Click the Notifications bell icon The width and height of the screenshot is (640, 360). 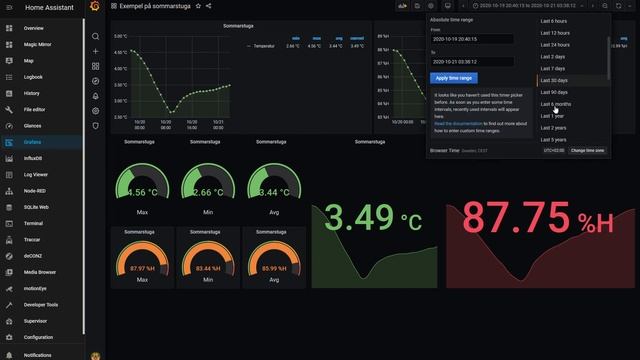point(9,355)
